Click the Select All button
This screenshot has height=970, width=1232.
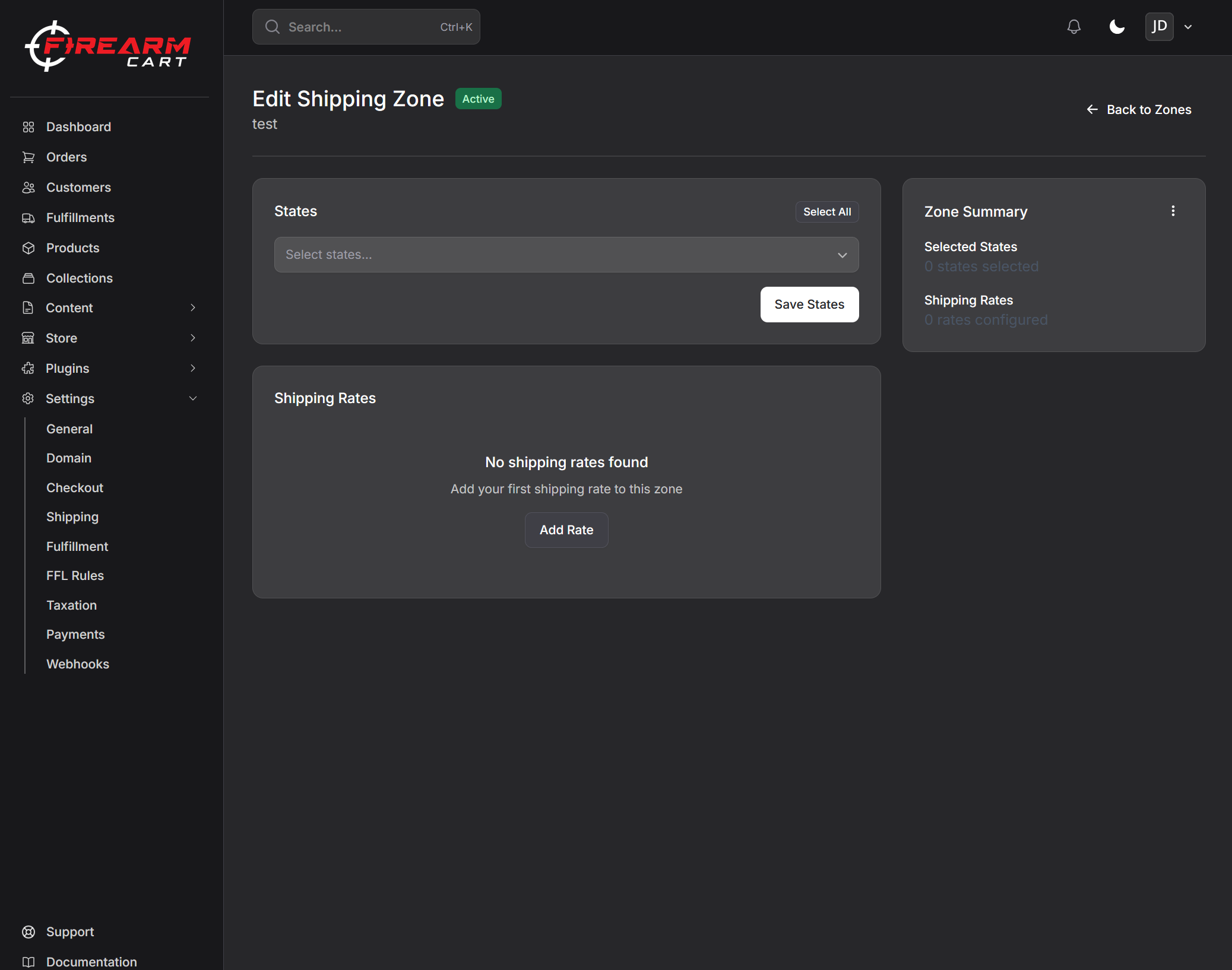click(827, 212)
